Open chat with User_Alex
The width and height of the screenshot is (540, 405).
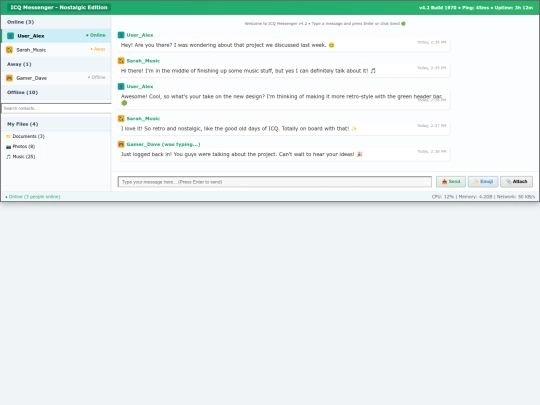click(x=56, y=36)
